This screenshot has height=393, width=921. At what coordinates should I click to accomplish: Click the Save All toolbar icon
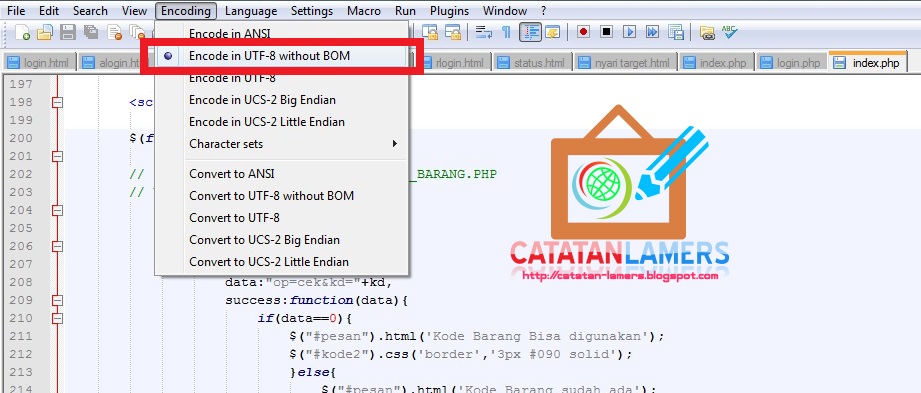90,32
